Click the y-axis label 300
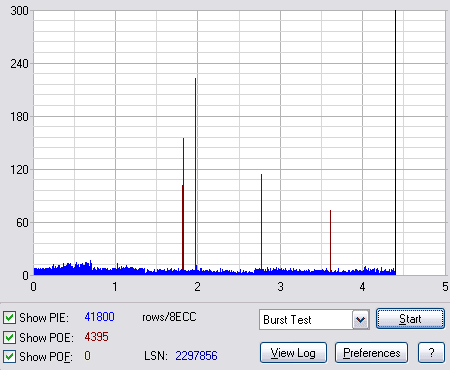450x370 pixels. [x=19, y=11]
